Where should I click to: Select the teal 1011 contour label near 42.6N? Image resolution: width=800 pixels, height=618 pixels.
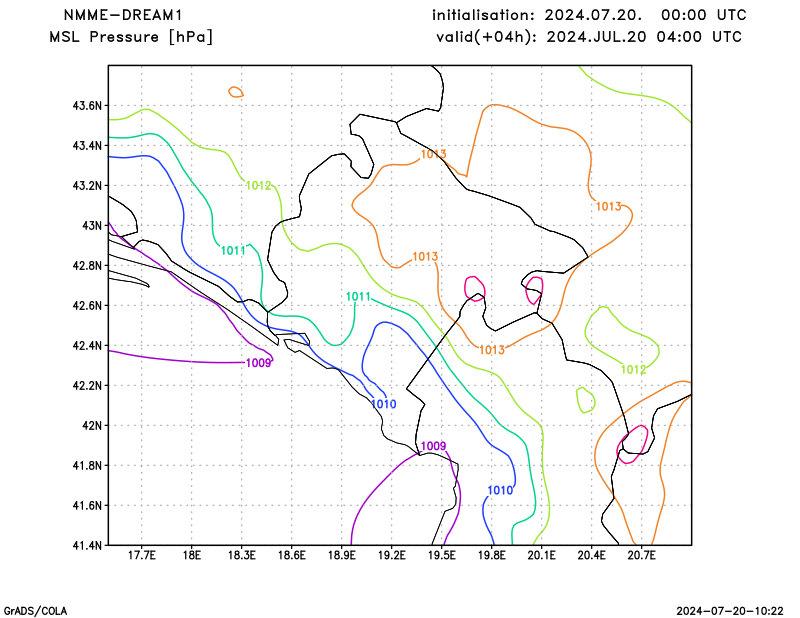pos(358,296)
